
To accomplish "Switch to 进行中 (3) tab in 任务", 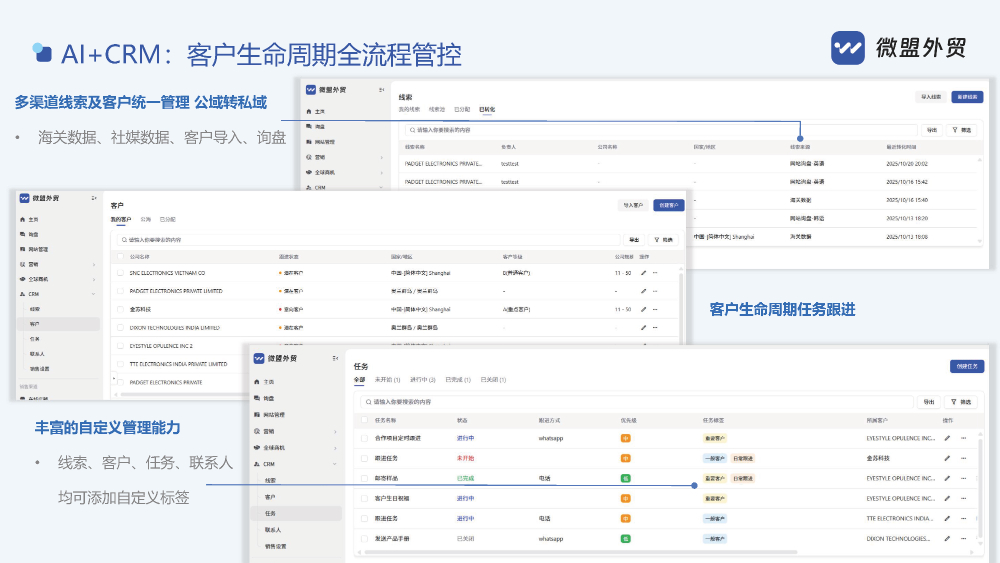I will [x=422, y=379].
